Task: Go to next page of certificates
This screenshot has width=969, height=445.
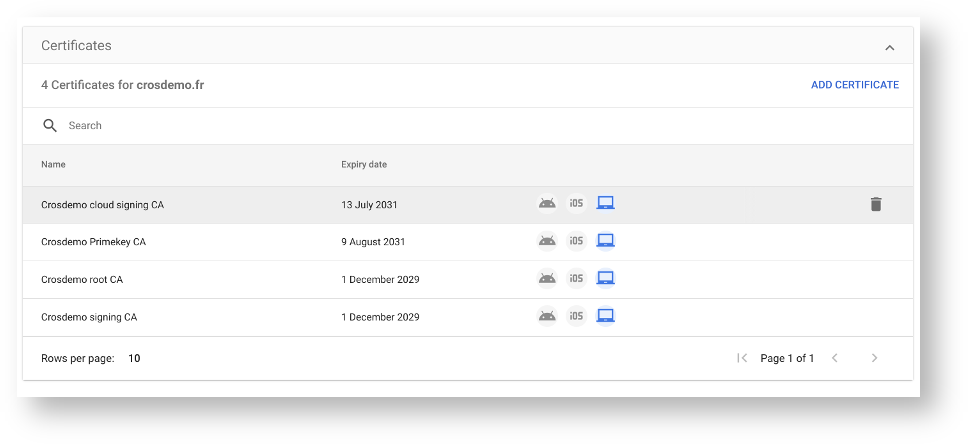Action: pos(874,358)
